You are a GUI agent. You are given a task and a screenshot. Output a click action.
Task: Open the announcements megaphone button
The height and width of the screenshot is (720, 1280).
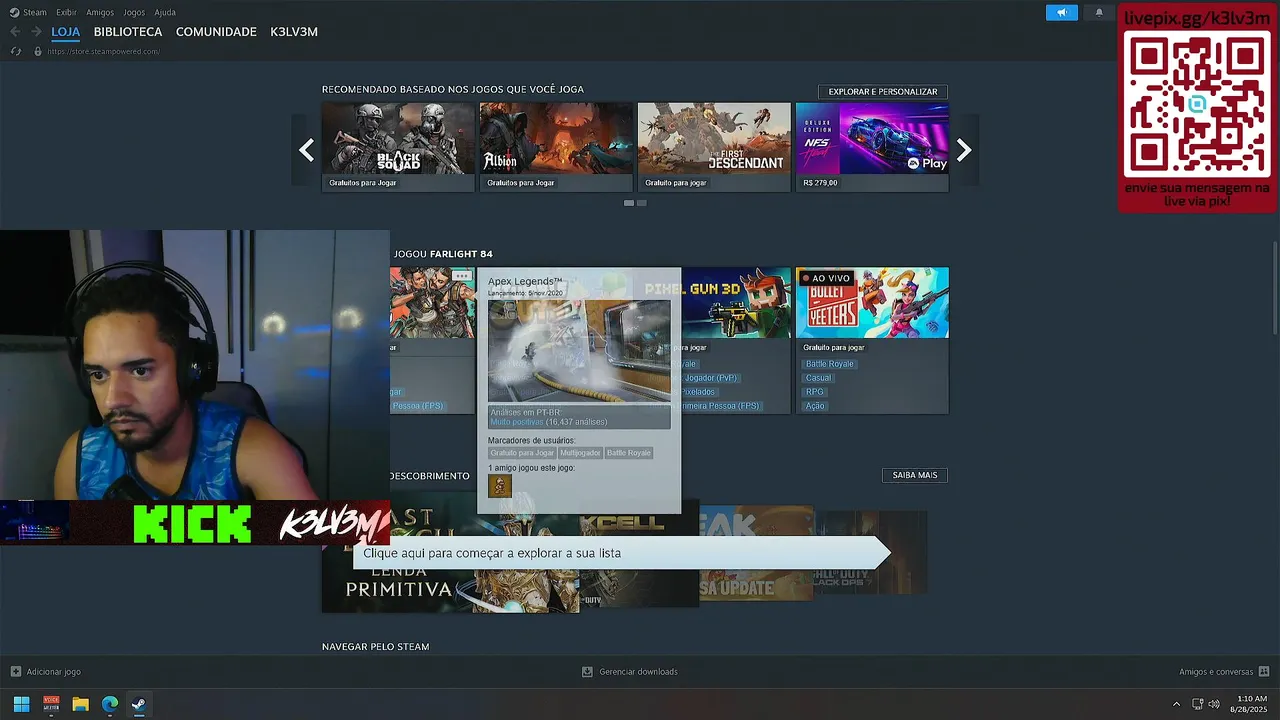(x=1062, y=13)
